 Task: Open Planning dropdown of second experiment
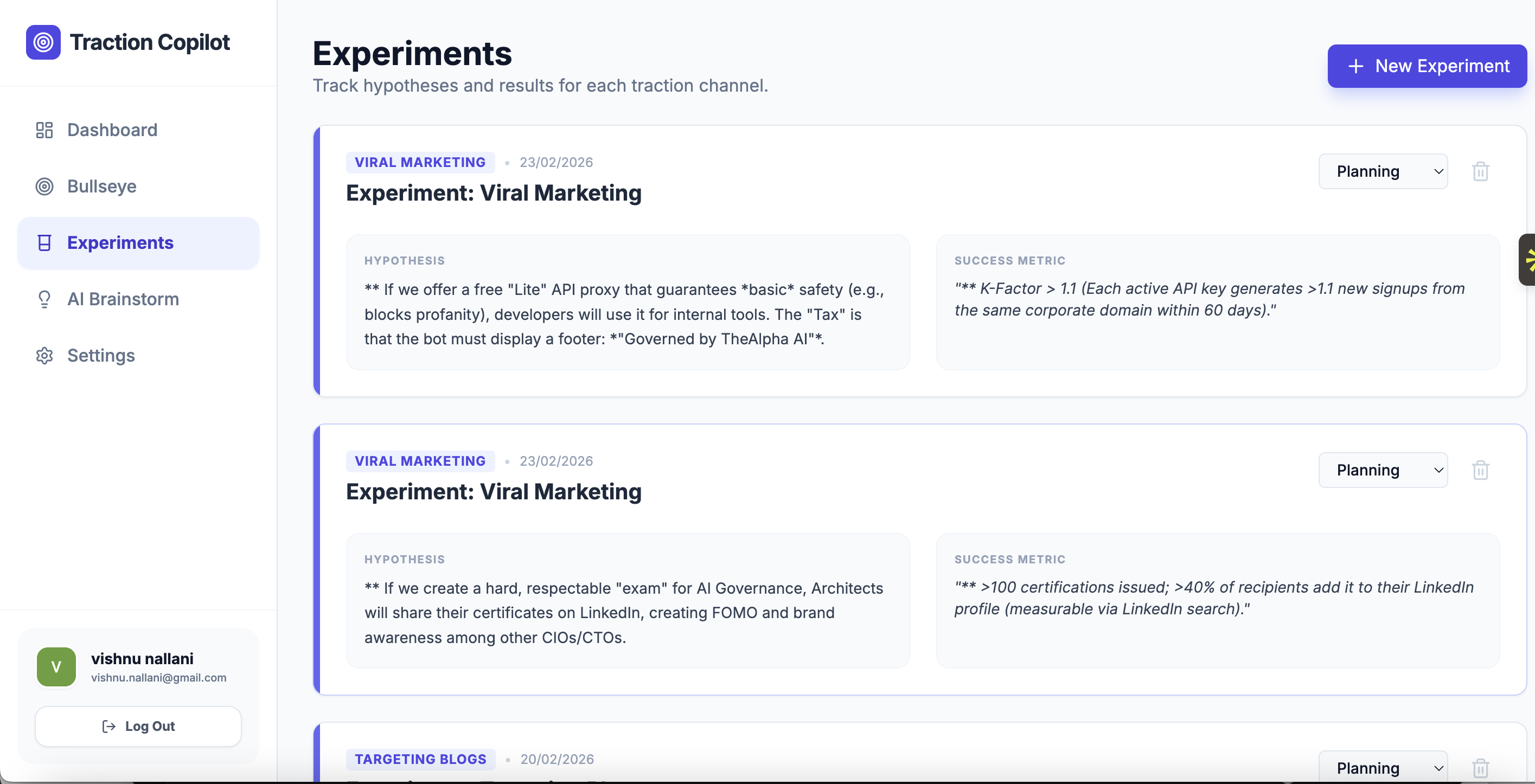1383,470
